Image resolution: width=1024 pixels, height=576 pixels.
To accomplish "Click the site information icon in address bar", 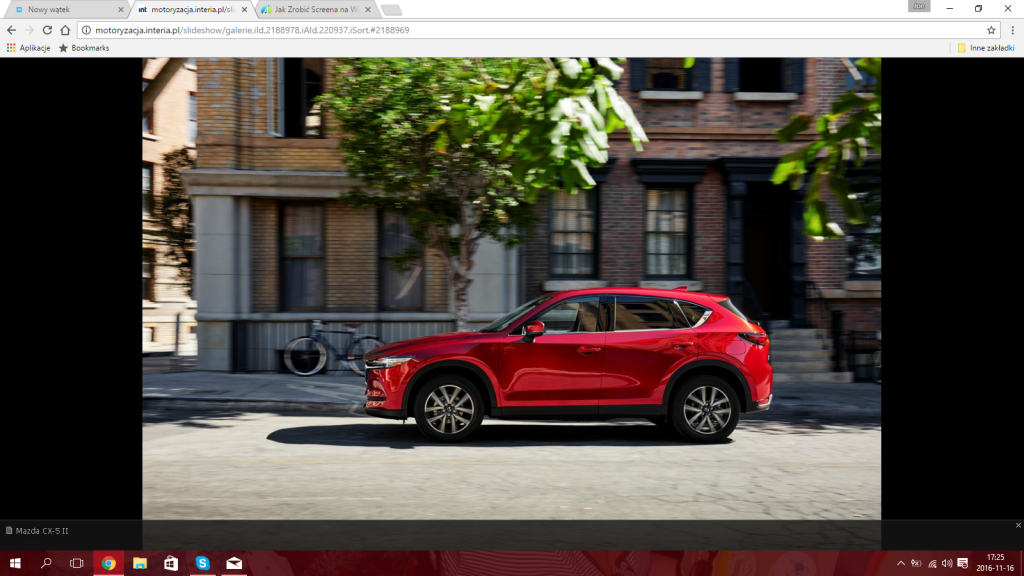I will (87, 30).
